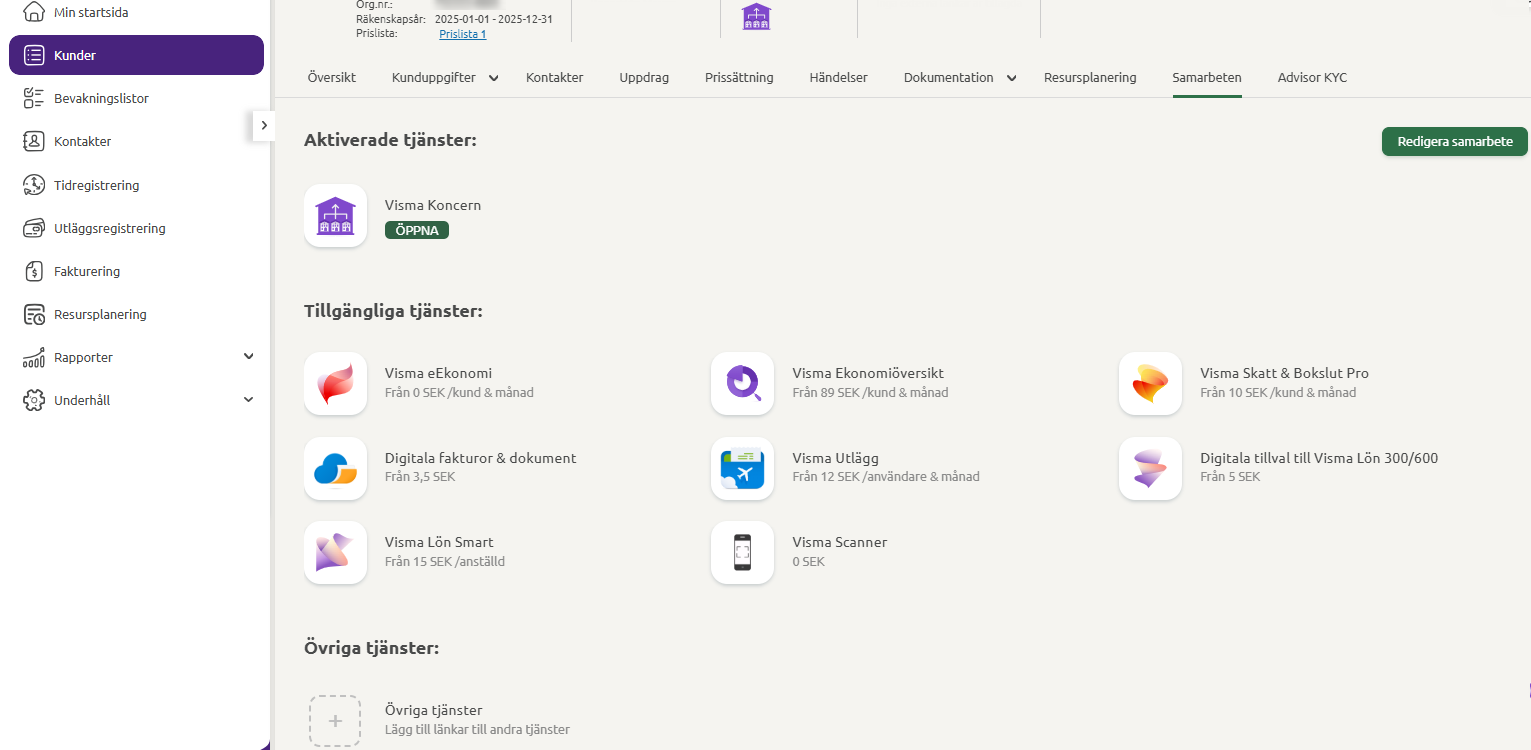1531x750 pixels.
Task: Click the Visma Lön Smart icon
Action: tap(336, 552)
